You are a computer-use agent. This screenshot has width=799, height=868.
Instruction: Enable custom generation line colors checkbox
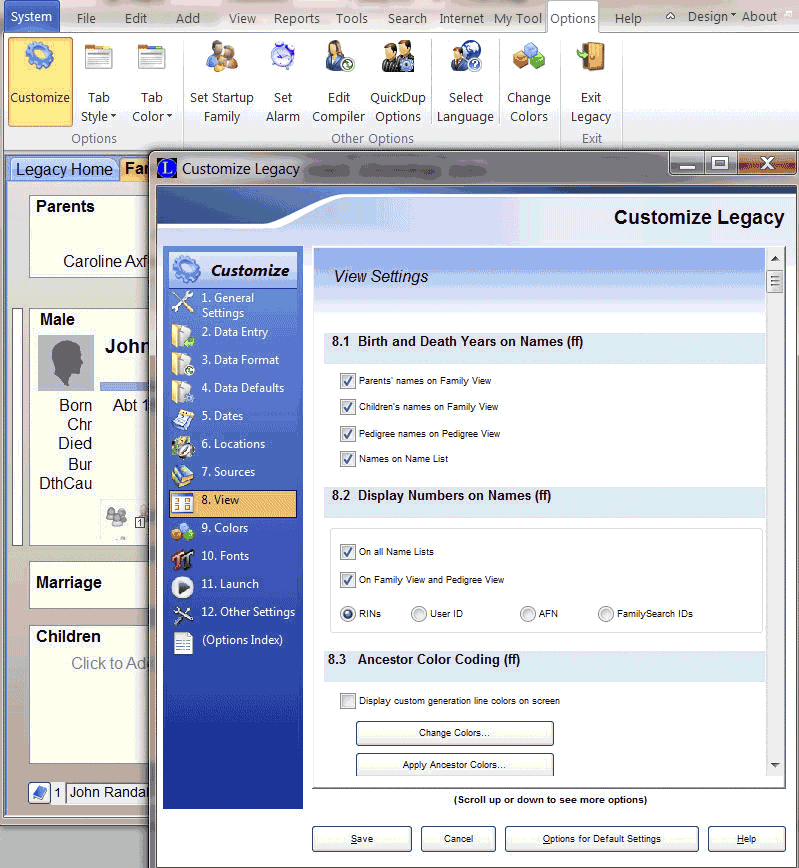click(x=348, y=701)
